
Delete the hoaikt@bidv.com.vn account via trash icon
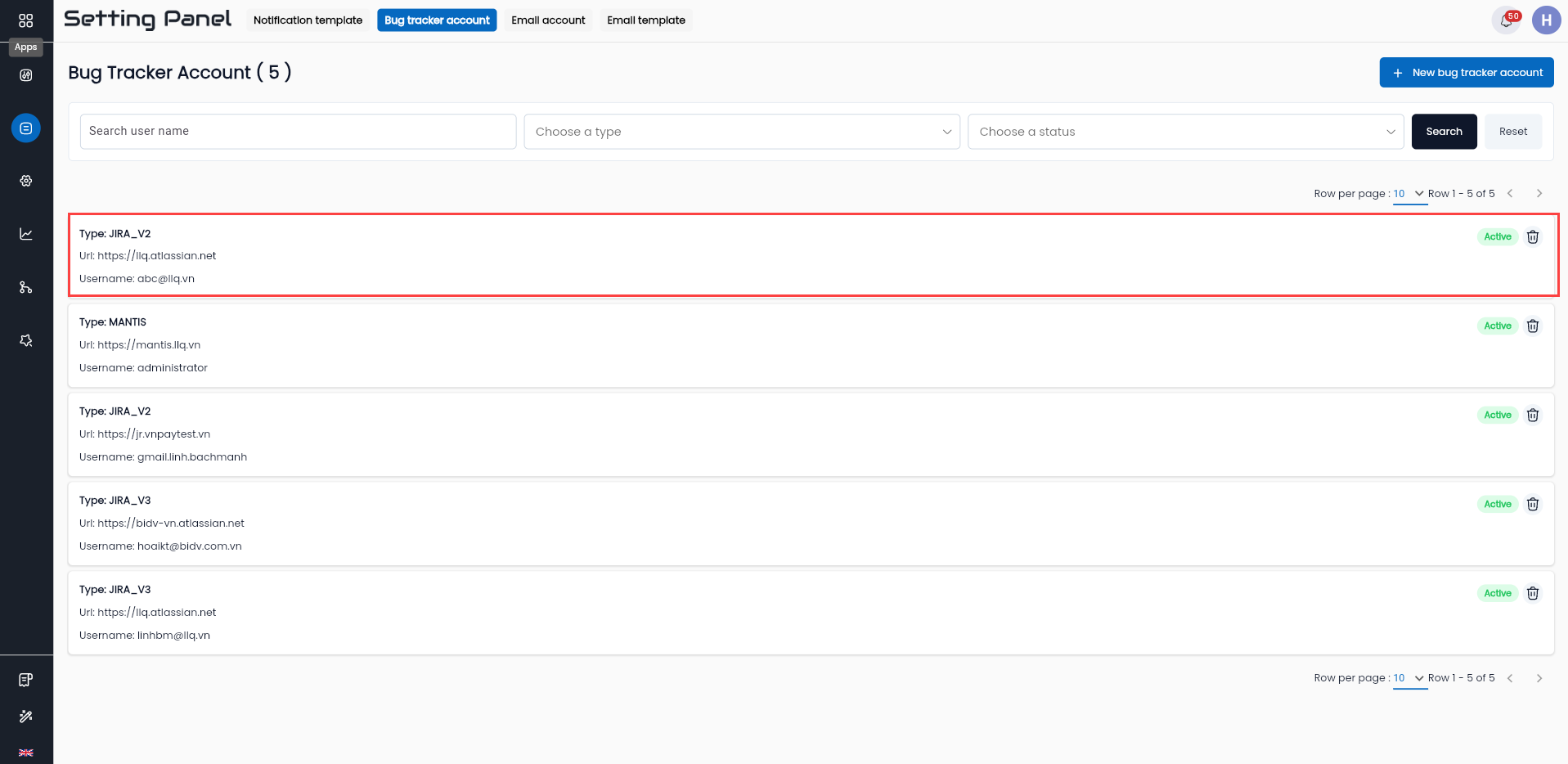coord(1533,504)
